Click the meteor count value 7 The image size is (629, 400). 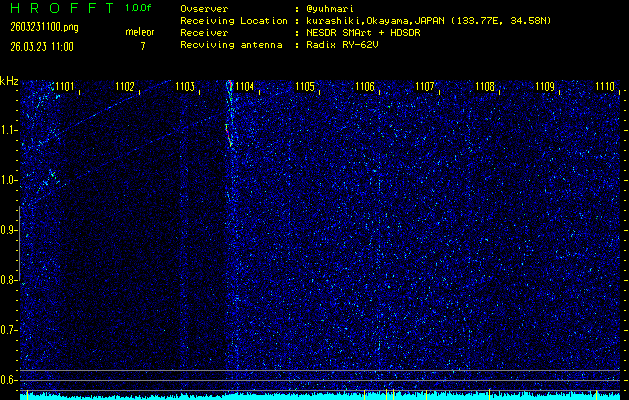(142, 46)
